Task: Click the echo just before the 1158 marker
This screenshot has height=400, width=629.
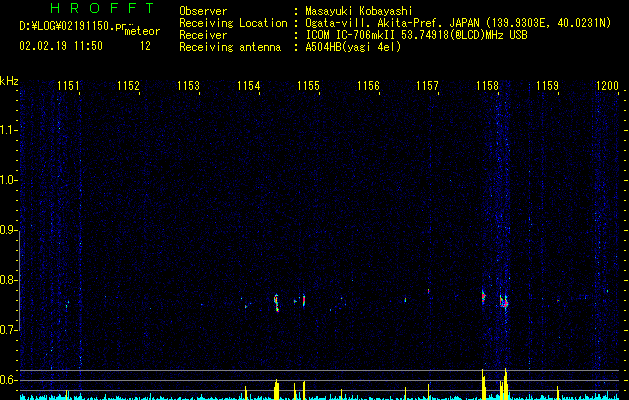Action: pos(483,296)
